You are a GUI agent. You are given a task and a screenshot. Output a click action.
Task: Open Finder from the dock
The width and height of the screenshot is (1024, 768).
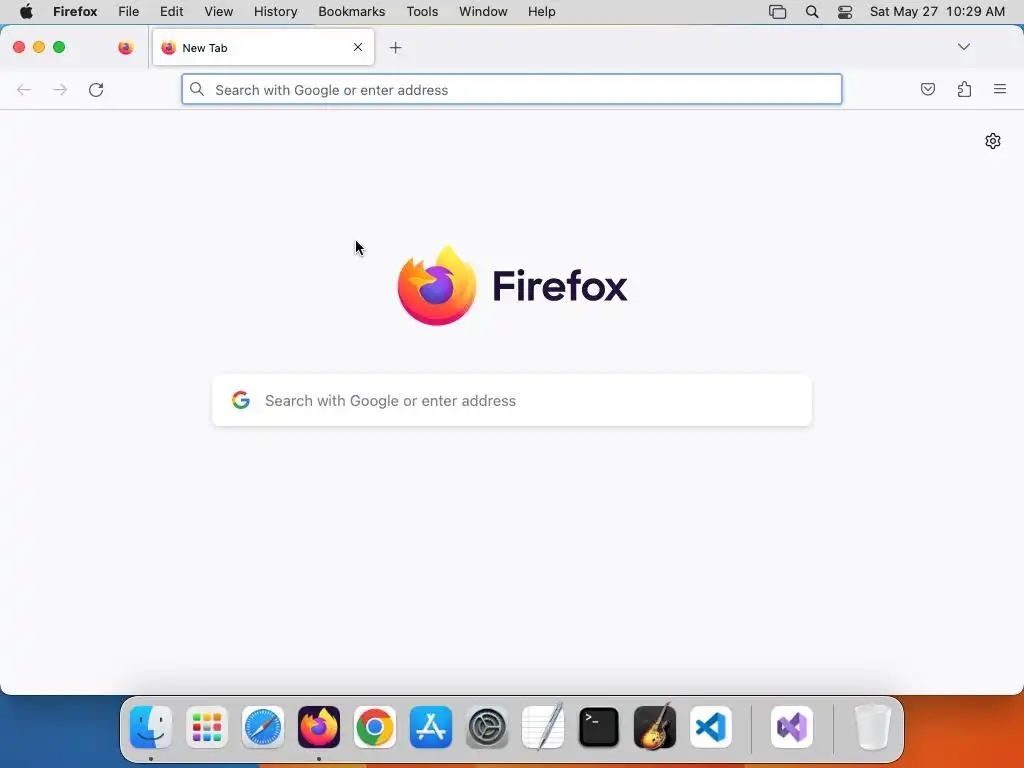pos(151,727)
